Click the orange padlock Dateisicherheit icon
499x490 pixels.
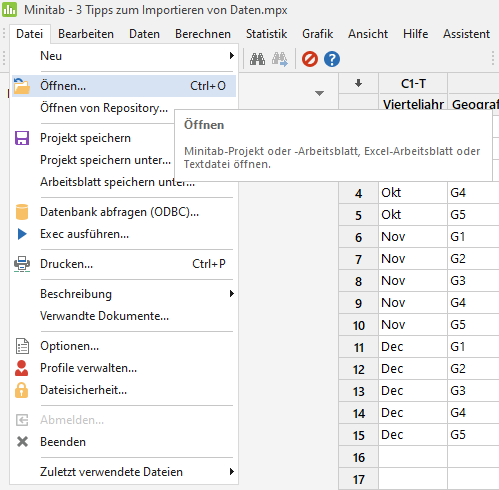pos(22,390)
